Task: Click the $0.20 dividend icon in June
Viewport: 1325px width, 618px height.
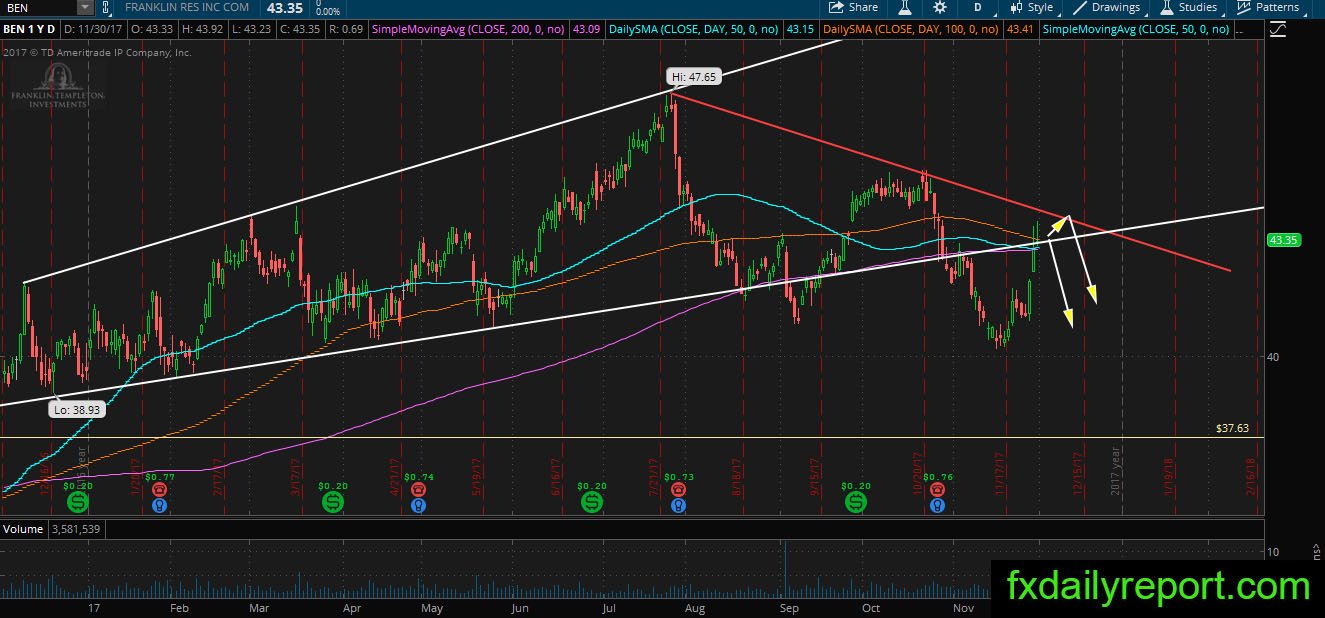Action: pyautogui.click(x=591, y=501)
